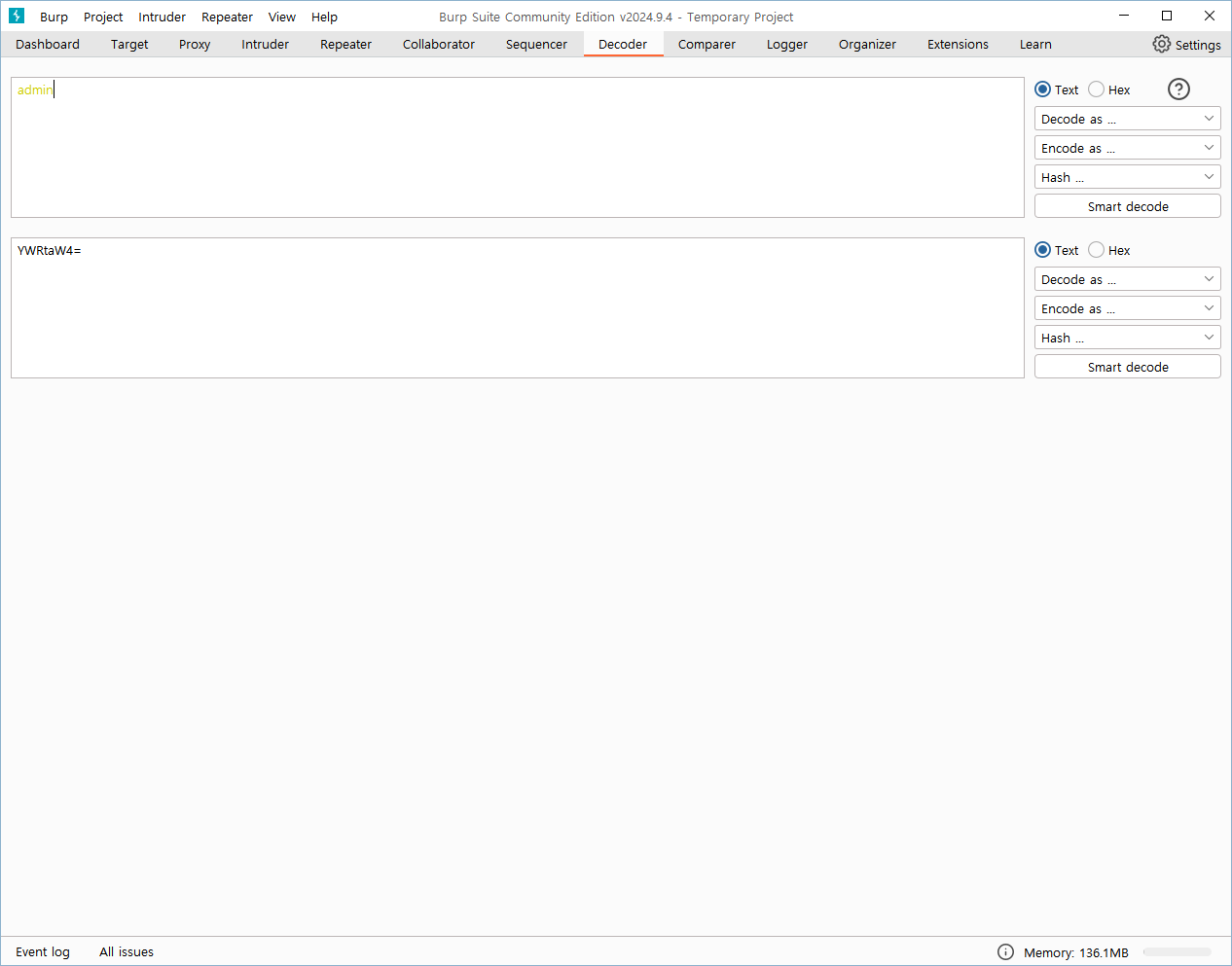The image size is (1232, 966).
Task: Click the memory usage progress bar
Action: point(1177,951)
